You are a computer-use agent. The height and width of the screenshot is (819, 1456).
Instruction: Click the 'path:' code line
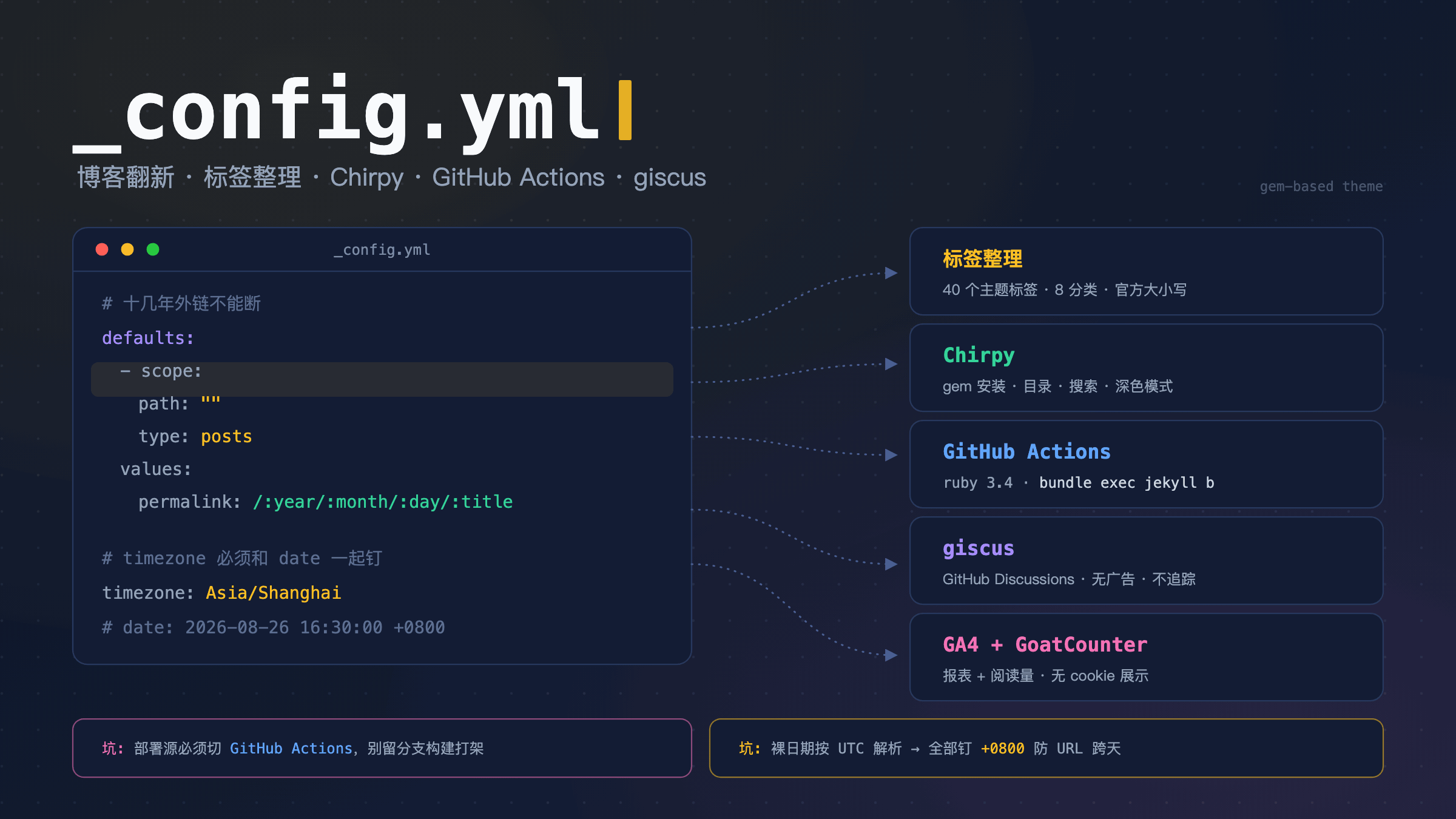(180, 403)
